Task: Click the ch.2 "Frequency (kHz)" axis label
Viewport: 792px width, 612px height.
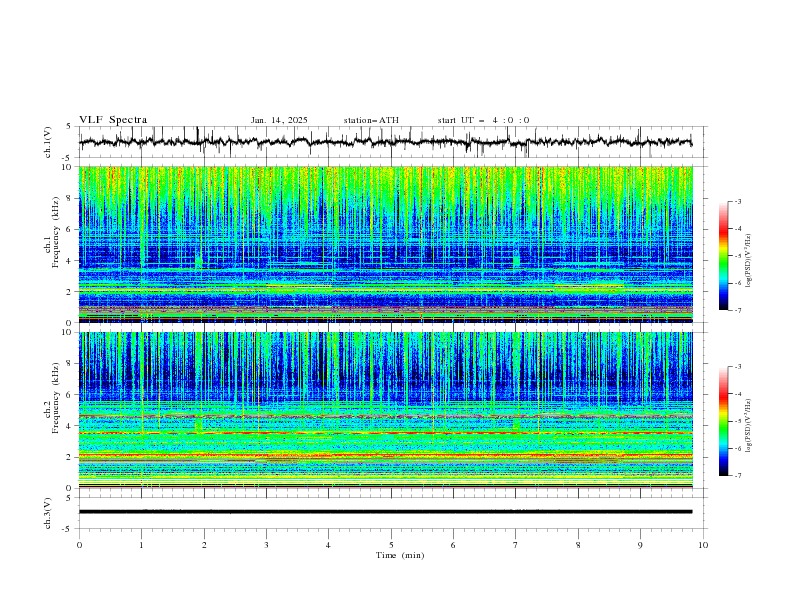Action: click(x=56, y=398)
